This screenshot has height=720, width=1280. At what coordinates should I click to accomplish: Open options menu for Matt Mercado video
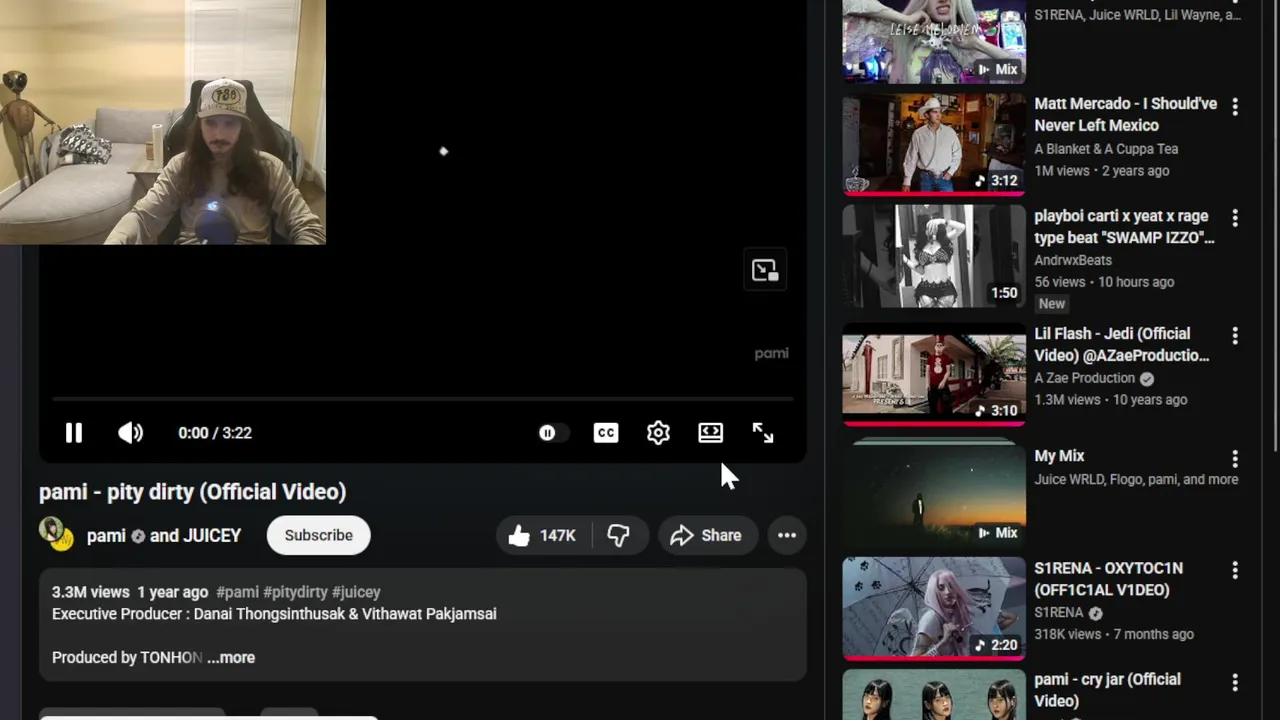pos(1235,106)
